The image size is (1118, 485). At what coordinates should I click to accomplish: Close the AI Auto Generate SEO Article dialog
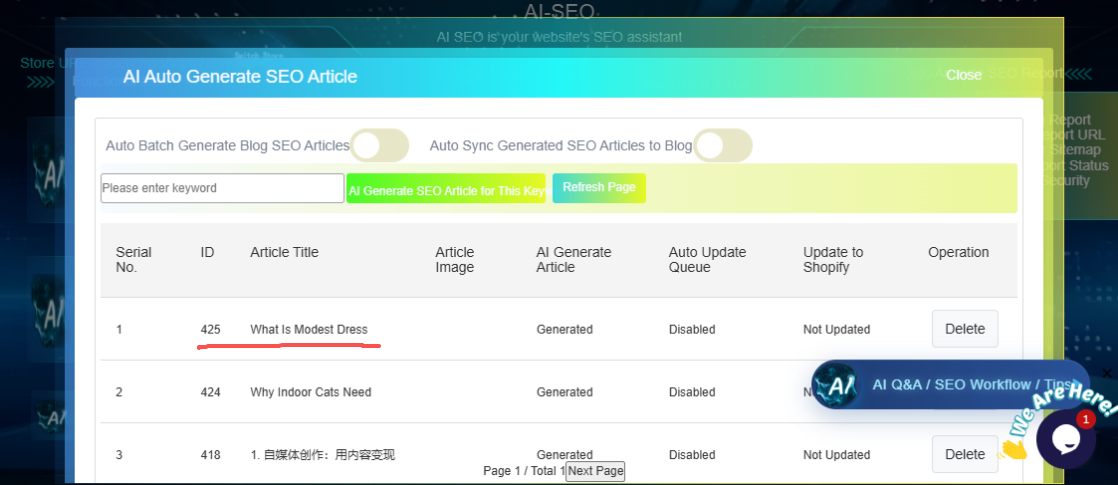[x=963, y=75]
